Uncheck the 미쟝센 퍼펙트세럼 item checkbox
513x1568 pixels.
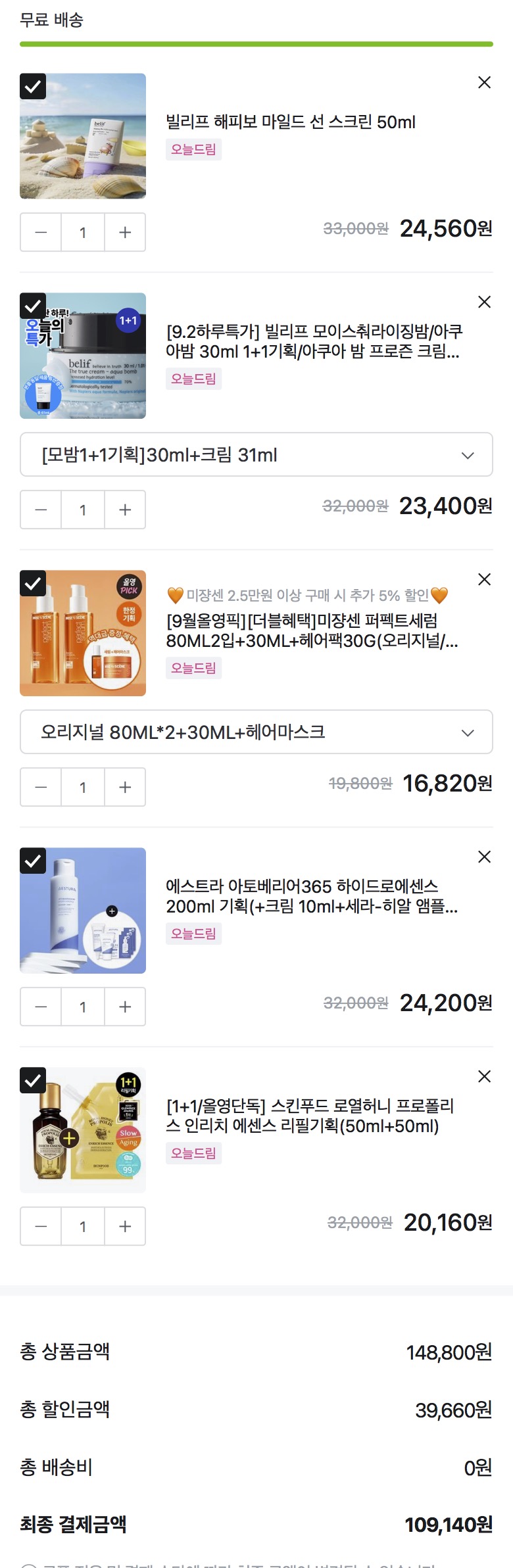click(33, 583)
